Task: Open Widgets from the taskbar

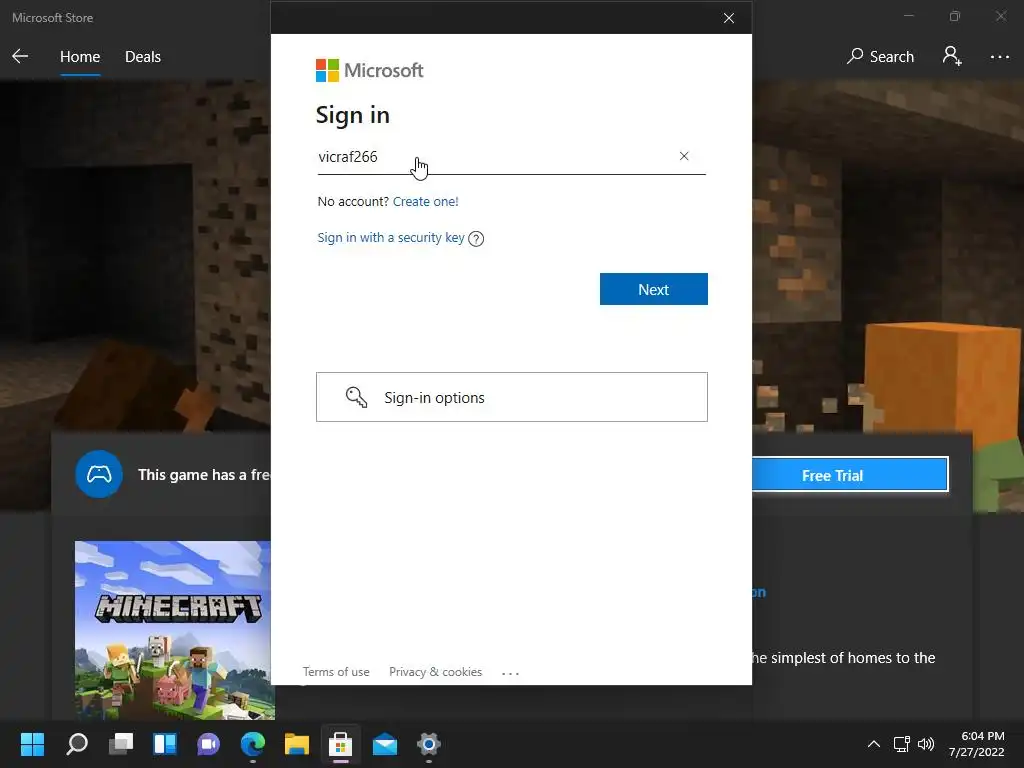Action: [x=165, y=744]
